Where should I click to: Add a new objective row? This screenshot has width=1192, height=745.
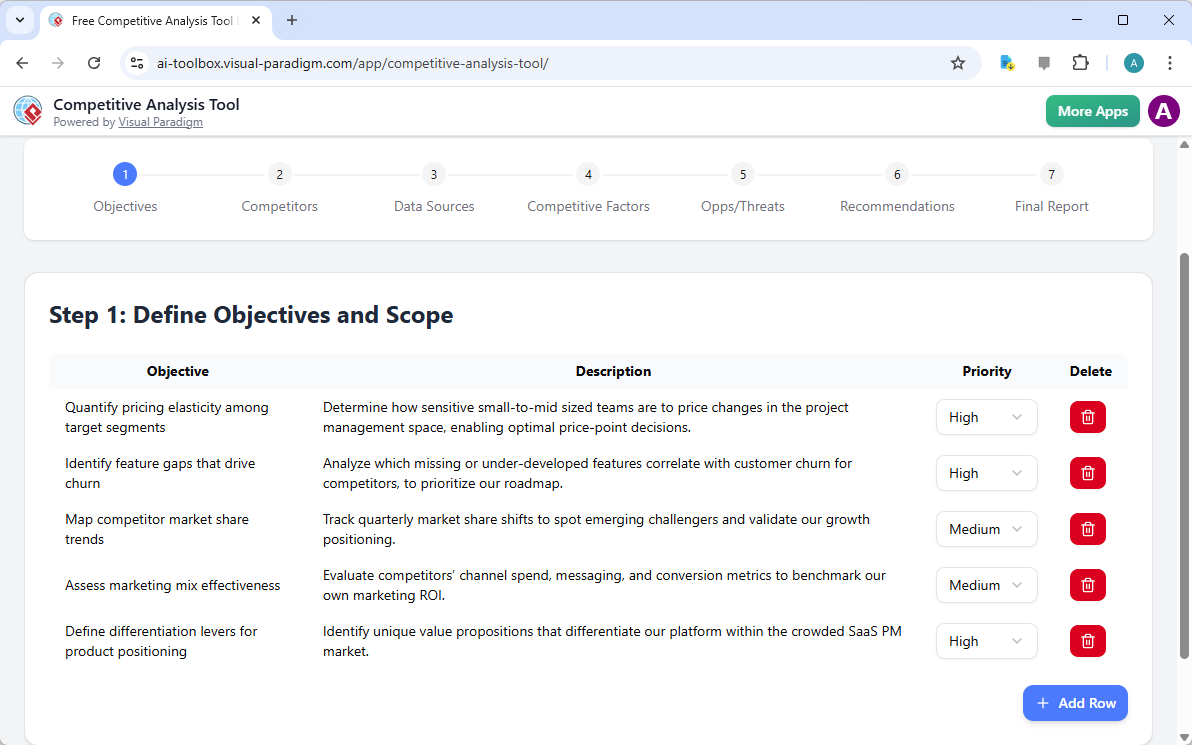coord(1075,703)
